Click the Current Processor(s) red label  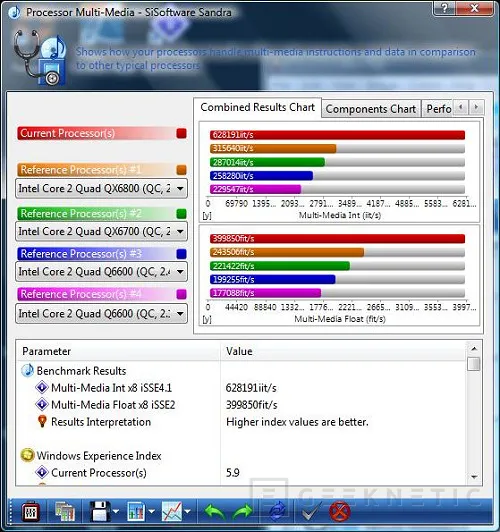[x=68, y=133]
